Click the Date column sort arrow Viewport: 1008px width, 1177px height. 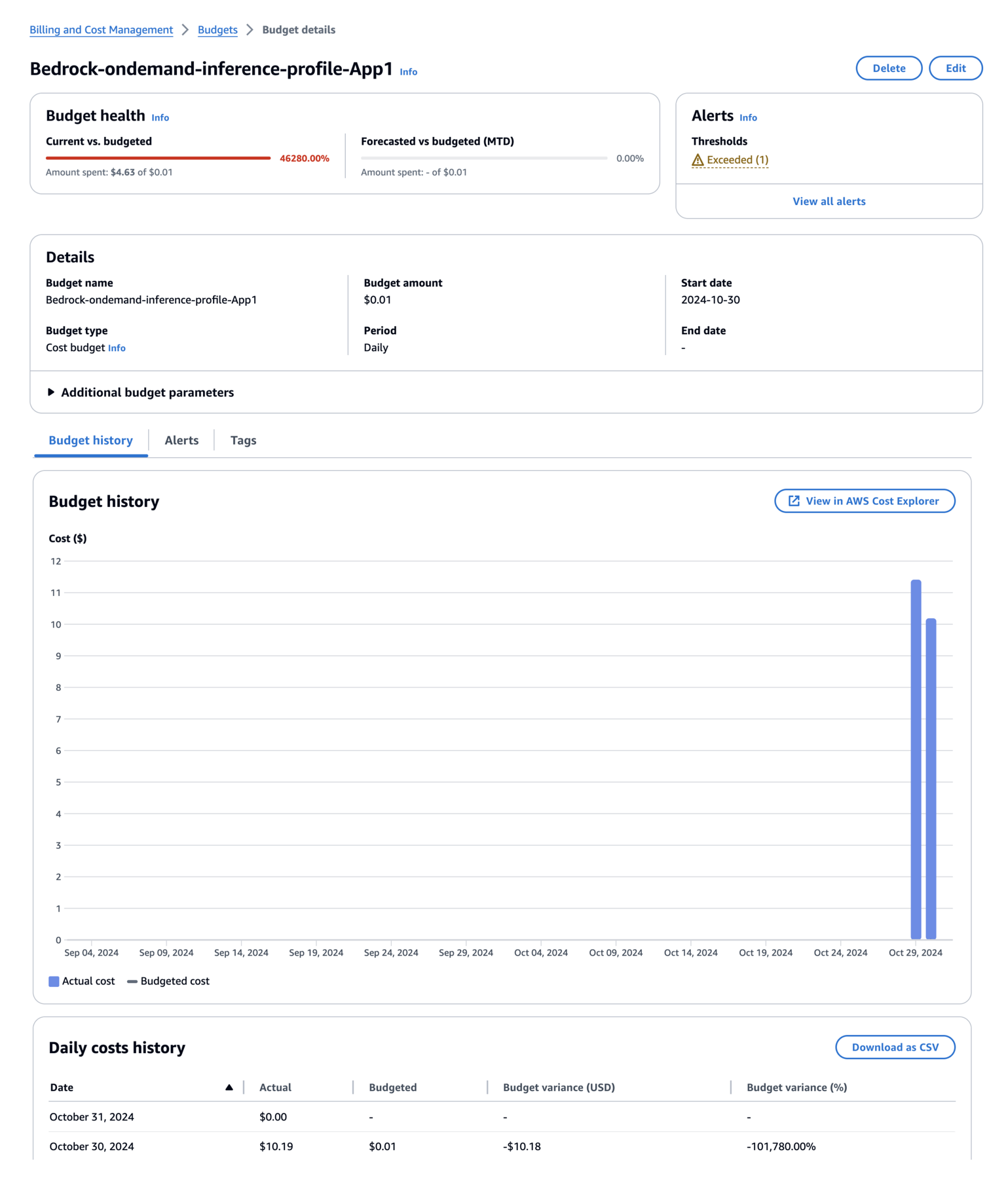[x=229, y=1087]
